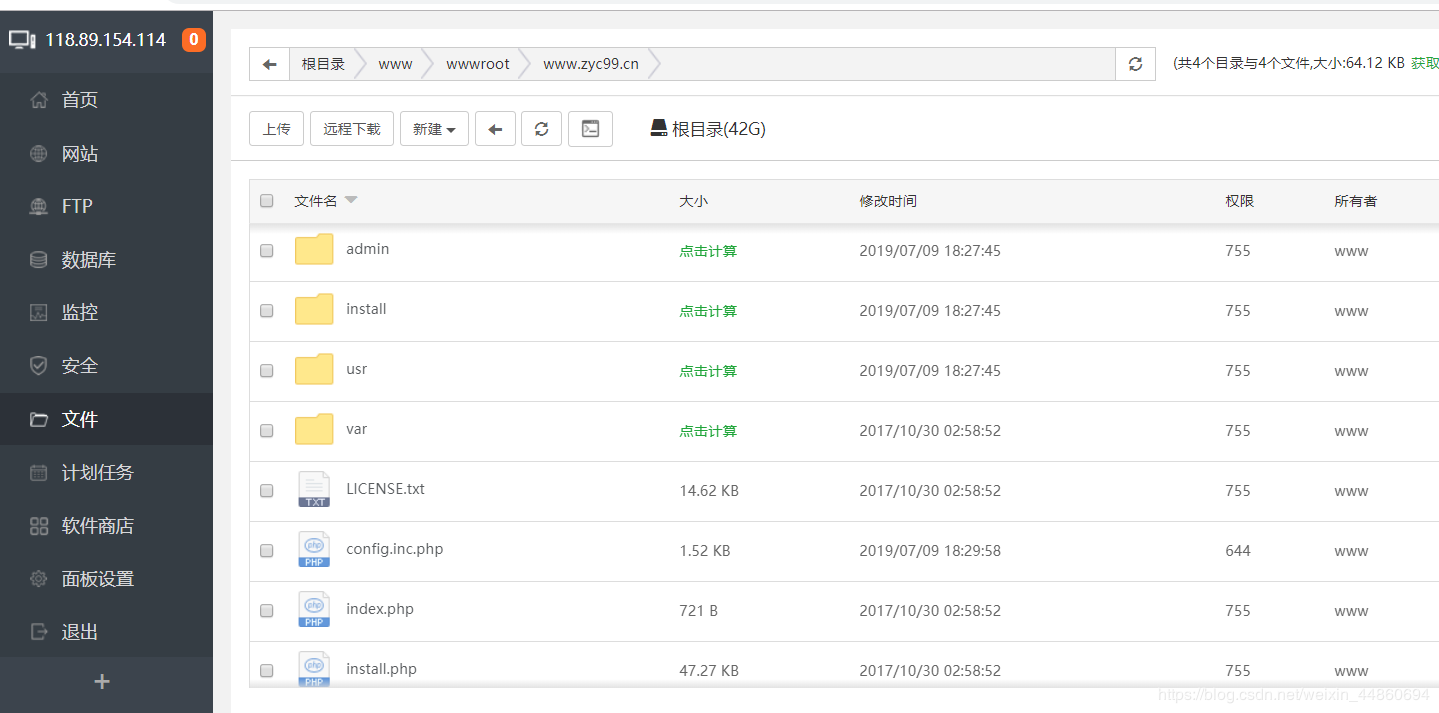Screen dimensions: 1439x713
Task: Open 面板设置 panel settings
Action: click(97, 579)
